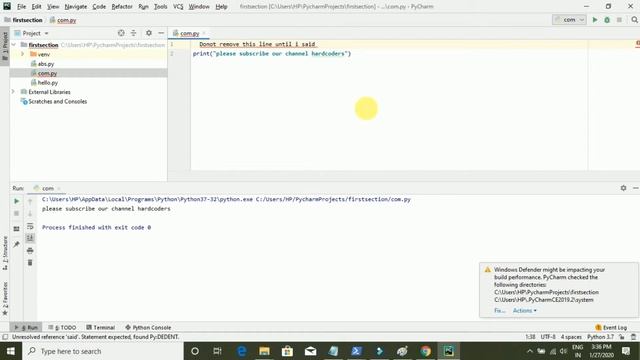Toggle the Run tool window button
Screen dimensions: 640x360
[x=26, y=327]
